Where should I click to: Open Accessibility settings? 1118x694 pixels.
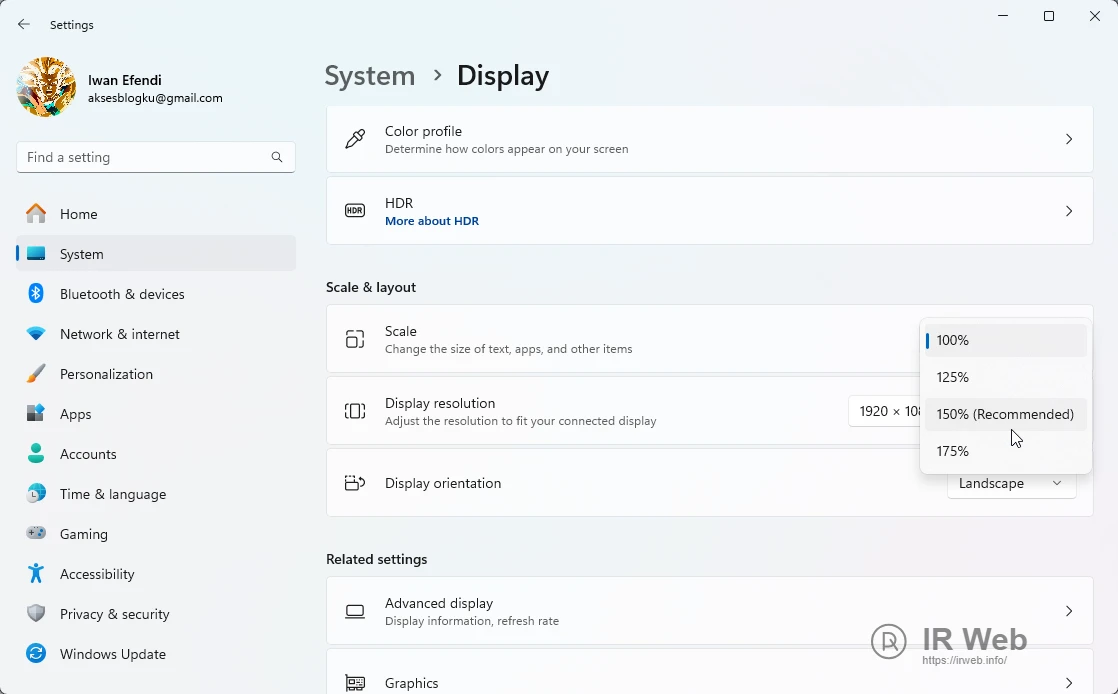pyautogui.click(x=96, y=574)
